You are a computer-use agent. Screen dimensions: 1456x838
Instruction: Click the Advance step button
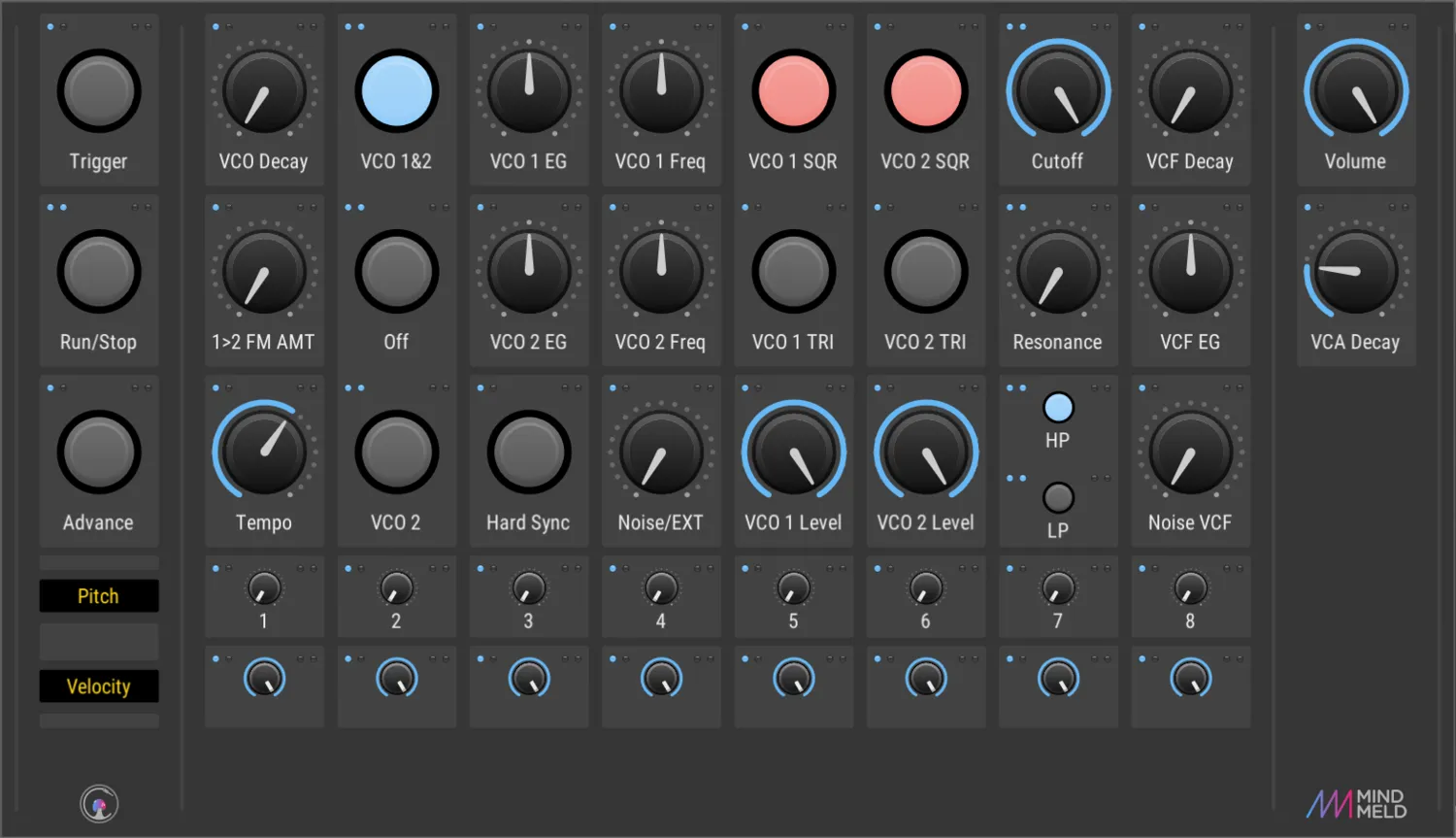[x=99, y=453]
